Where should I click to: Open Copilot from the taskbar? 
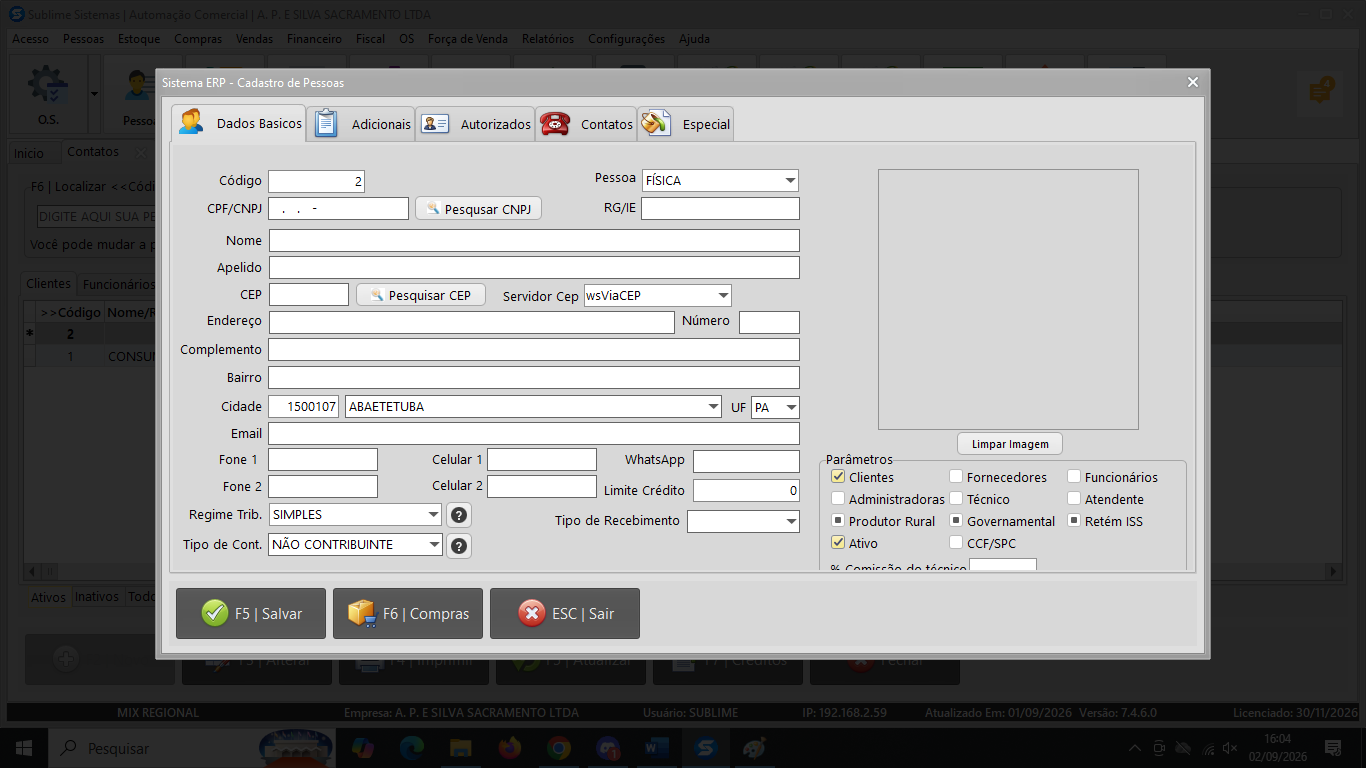point(362,748)
